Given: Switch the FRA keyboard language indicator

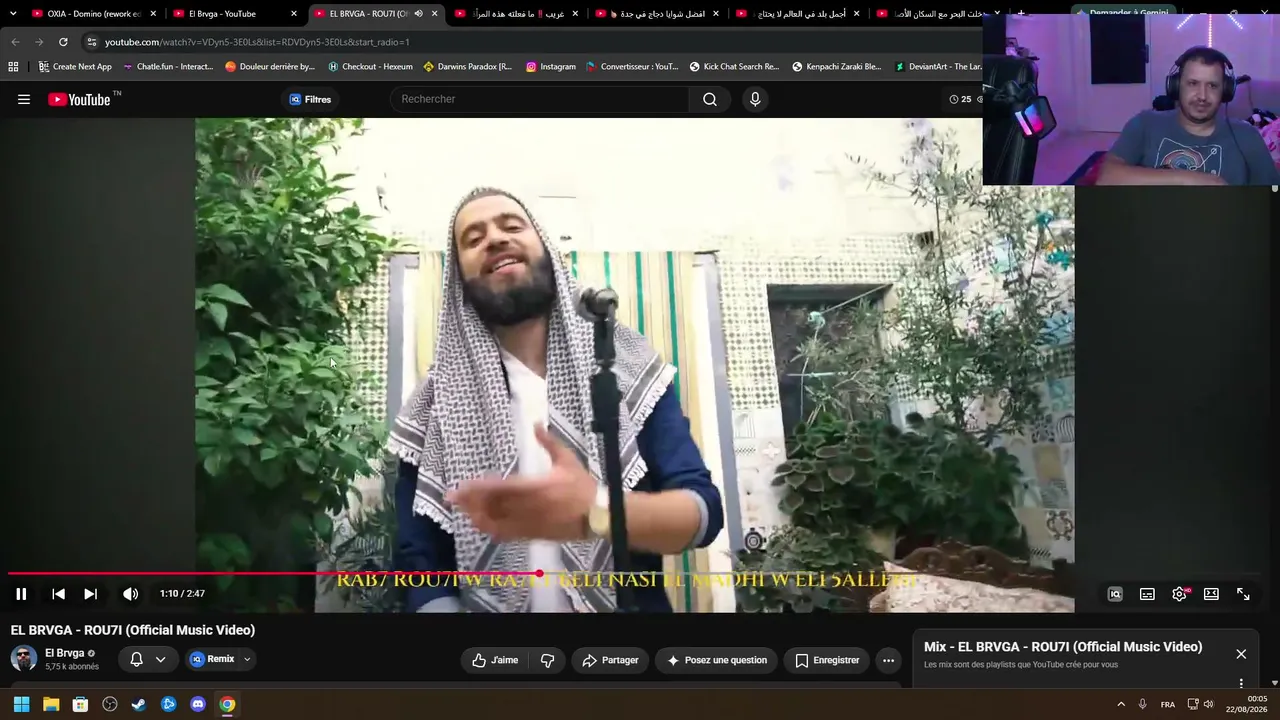Looking at the screenshot, I should coord(1168,704).
